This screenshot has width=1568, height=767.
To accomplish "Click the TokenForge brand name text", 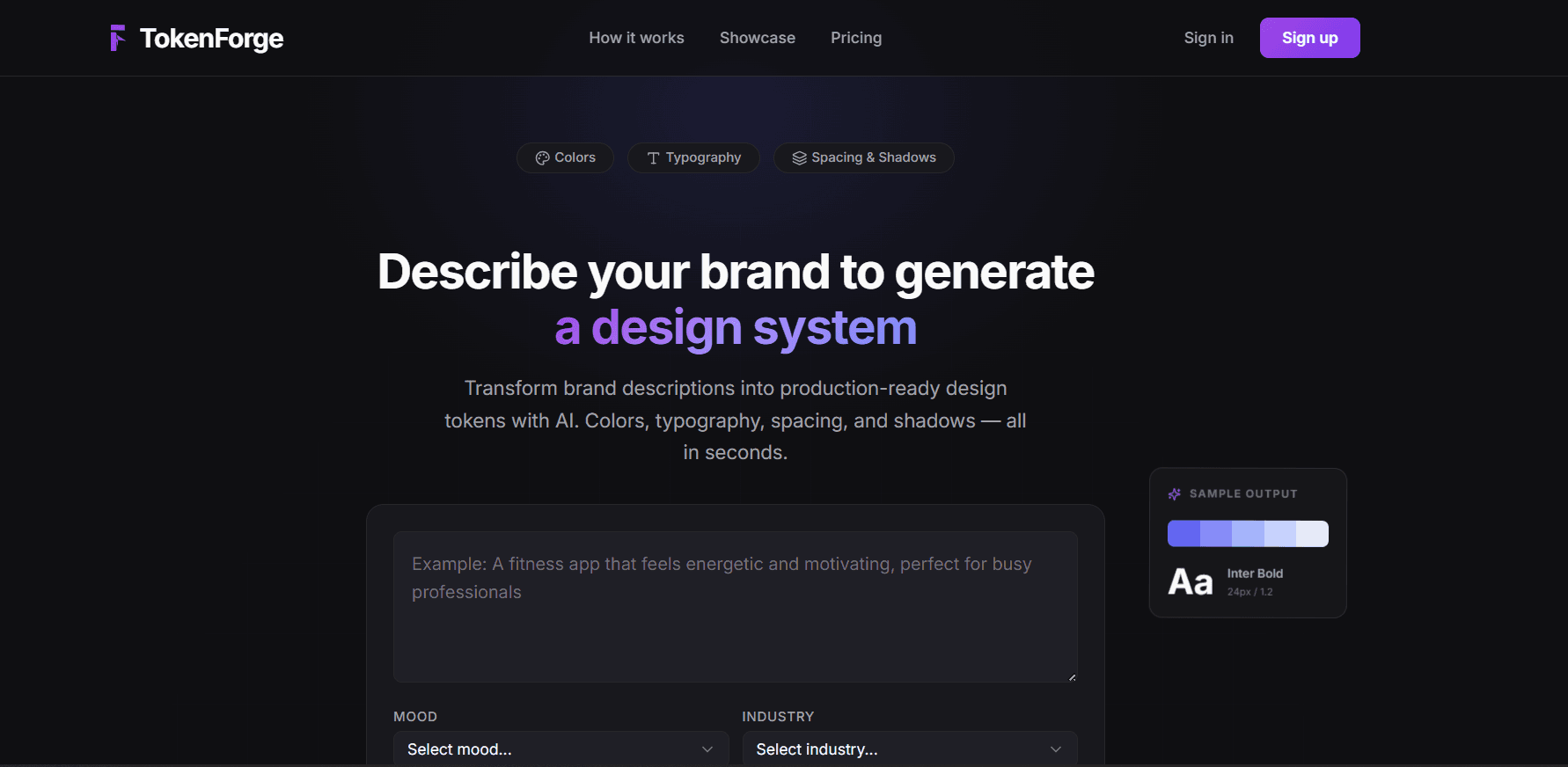I will tap(211, 39).
